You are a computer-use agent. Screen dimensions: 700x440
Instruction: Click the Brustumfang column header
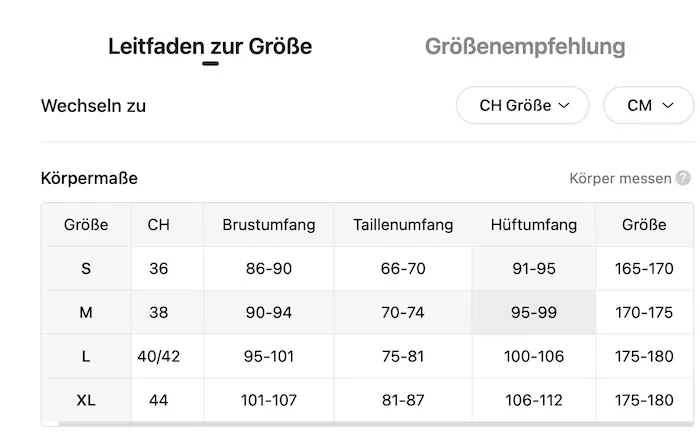click(x=269, y=224)
